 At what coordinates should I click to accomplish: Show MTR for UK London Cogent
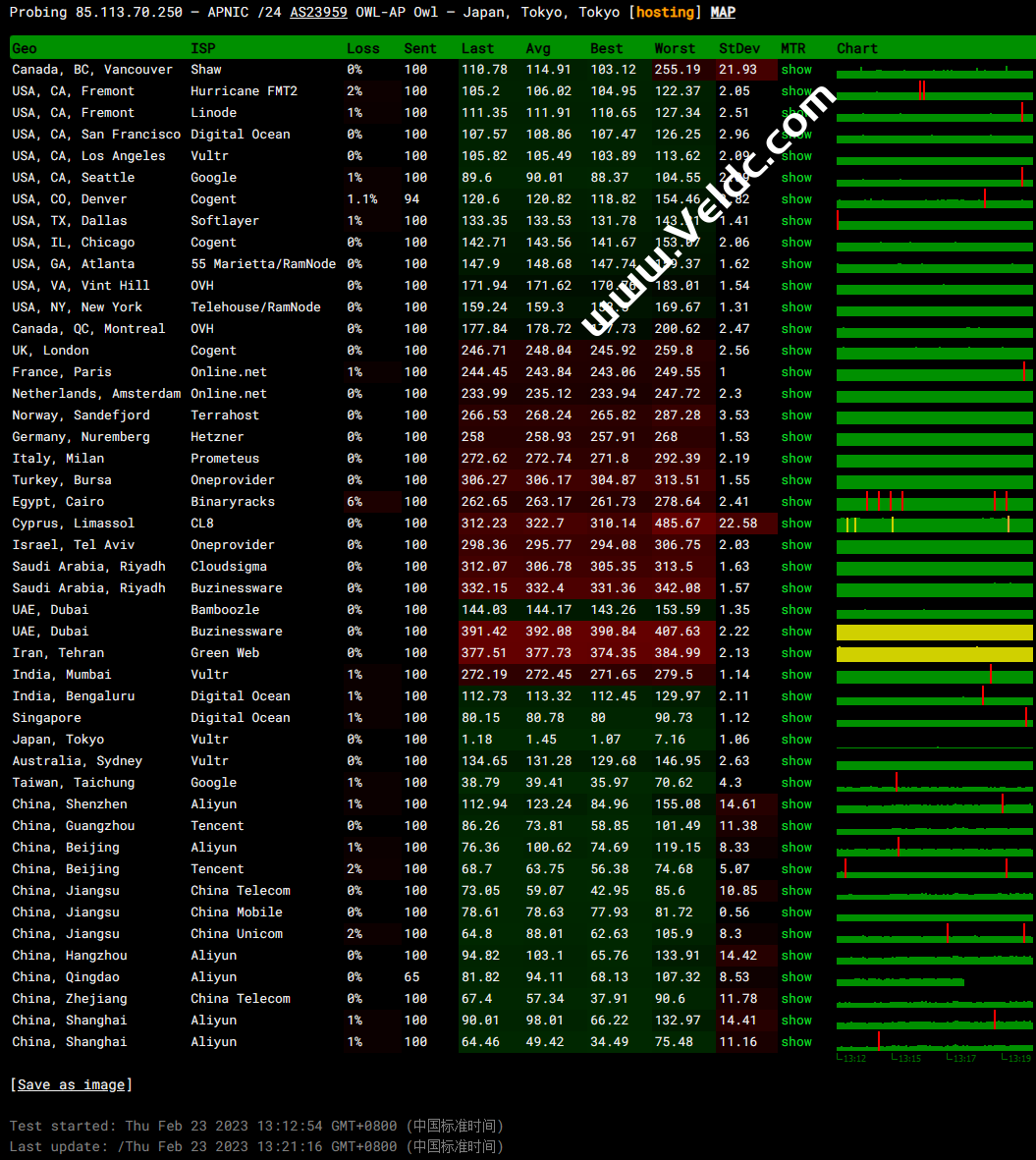click(796, 351)
